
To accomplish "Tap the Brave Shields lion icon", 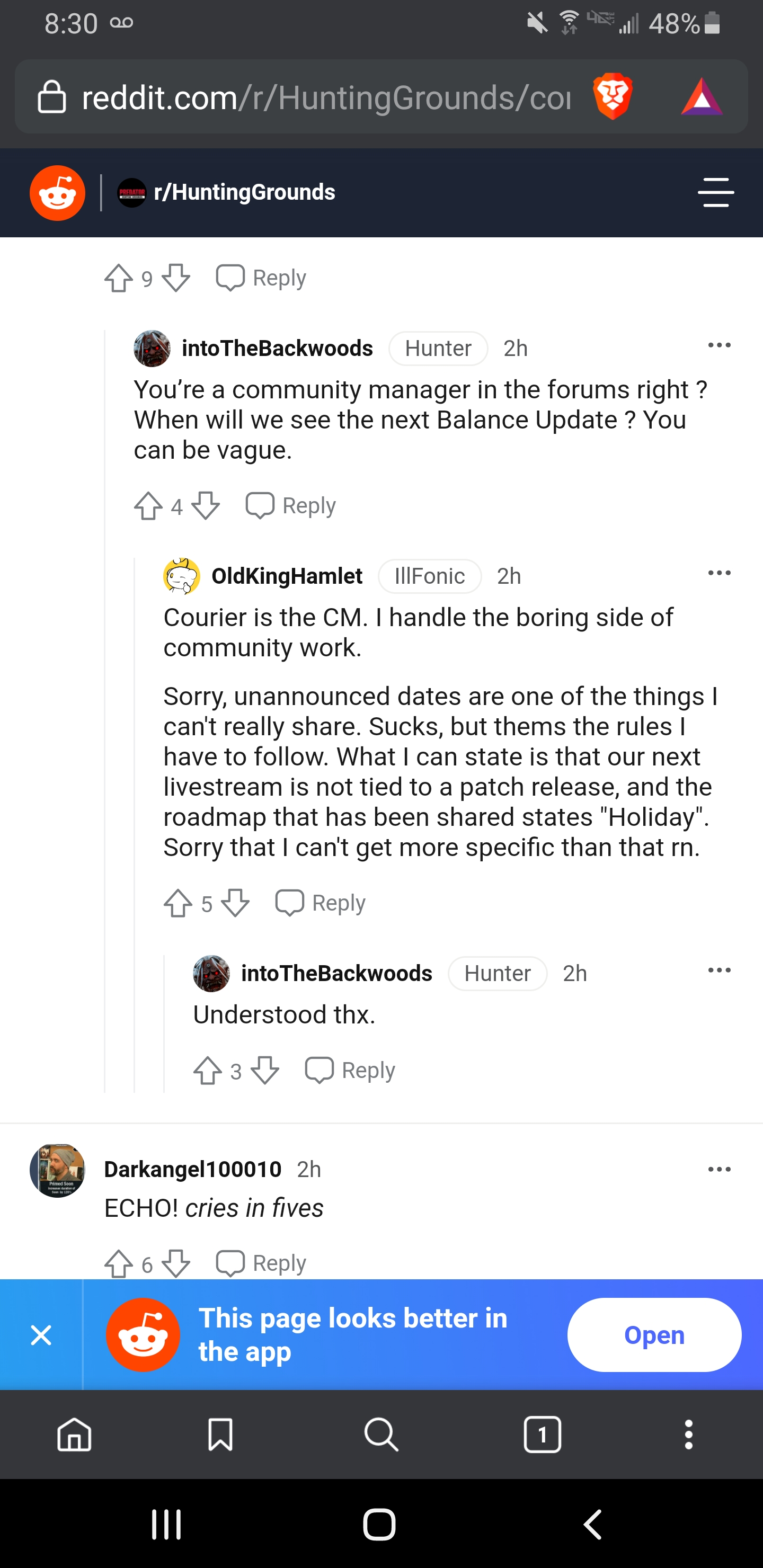I will click(x=613, y=96).
